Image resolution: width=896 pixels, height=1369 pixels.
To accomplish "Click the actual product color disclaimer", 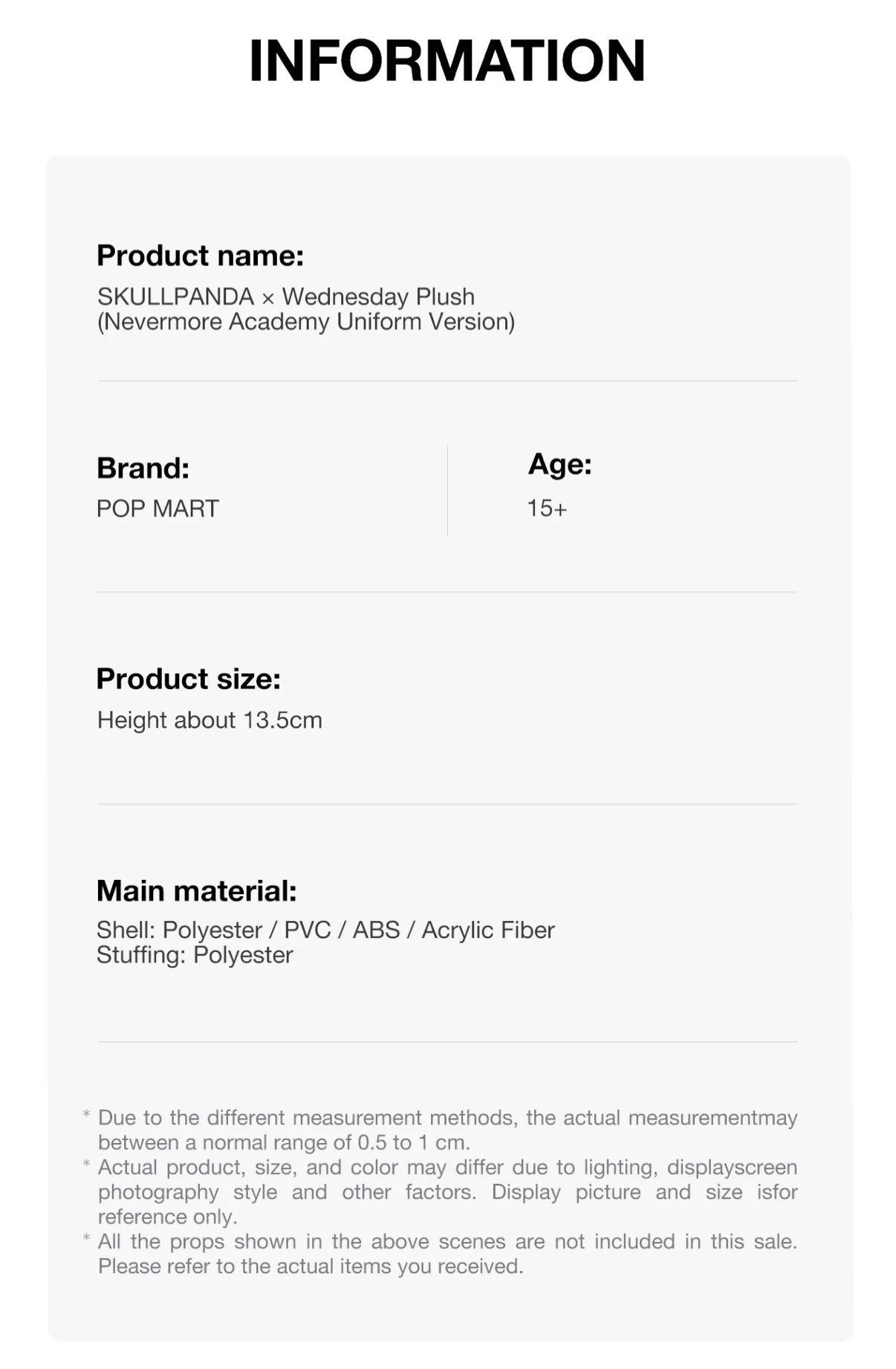I will (447, 1168).
